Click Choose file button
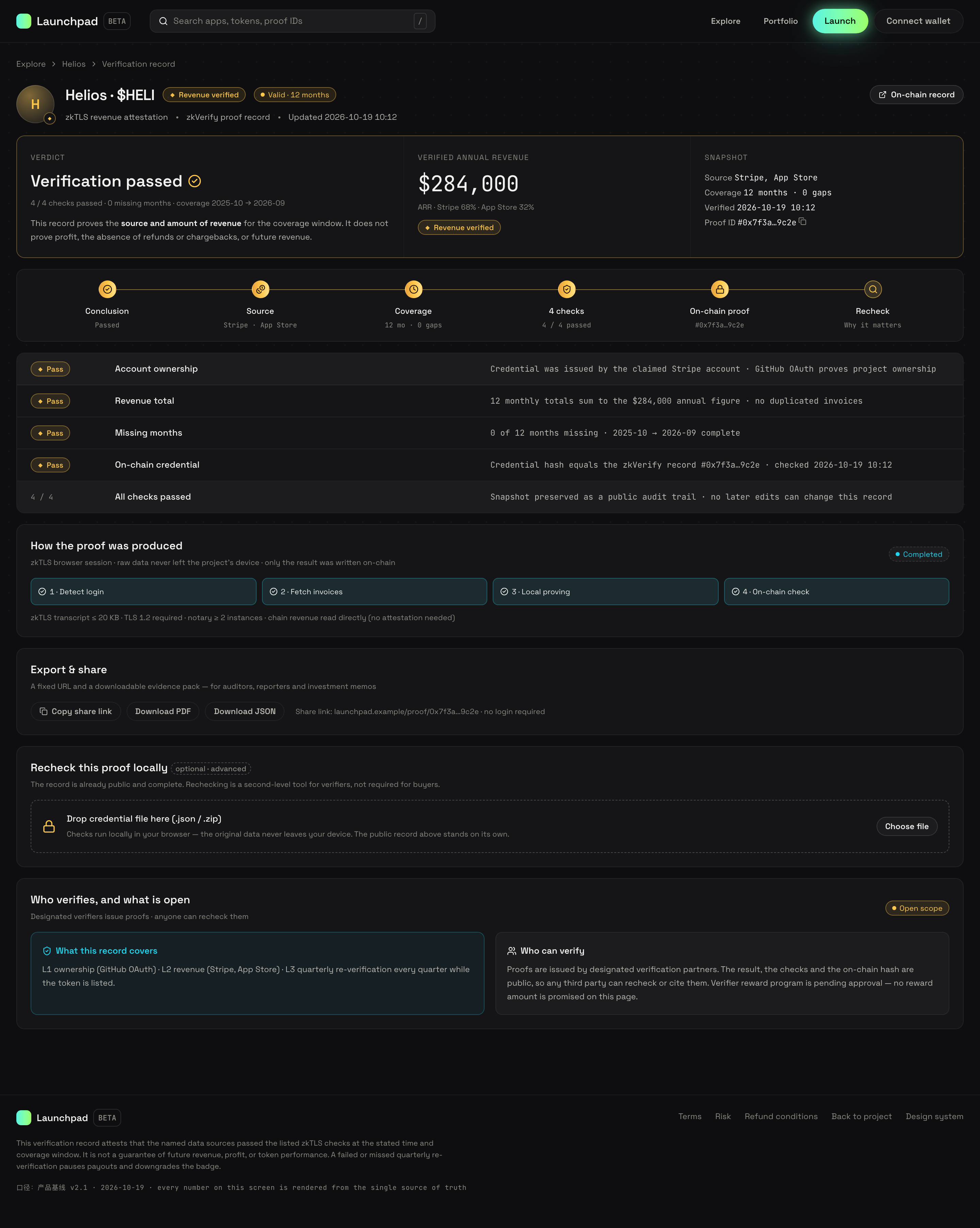 (x=906, y=826)
